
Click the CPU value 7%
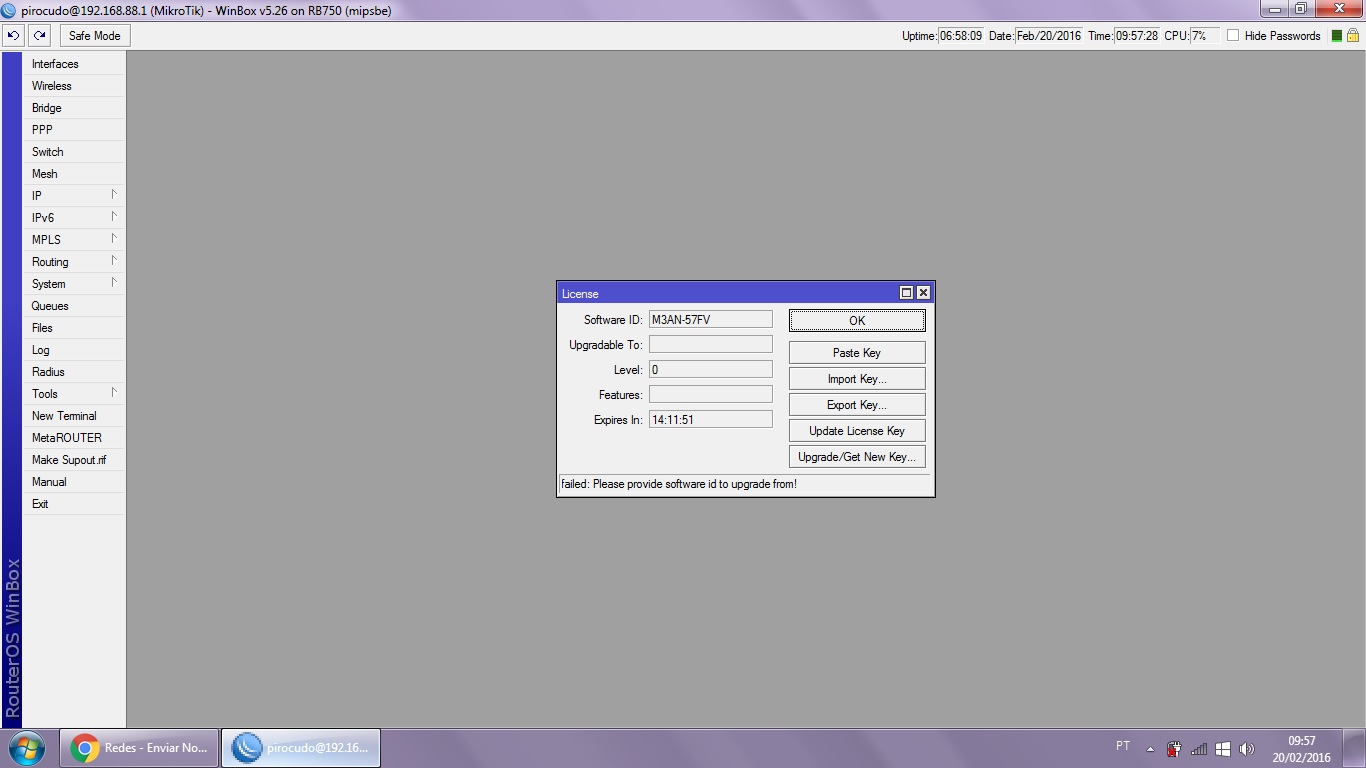point(1204,36)
